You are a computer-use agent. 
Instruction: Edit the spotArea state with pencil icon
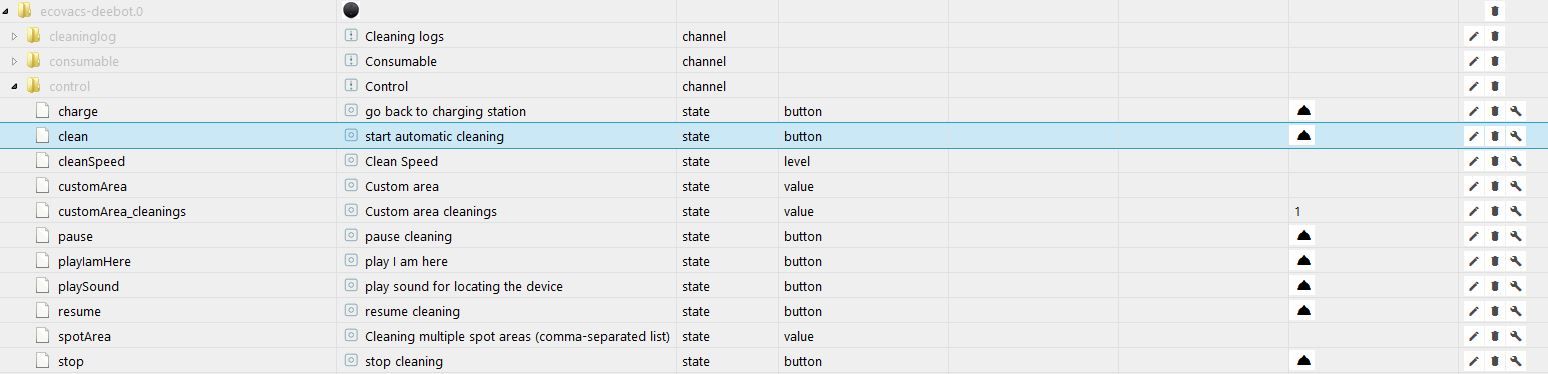(1473, 336)
